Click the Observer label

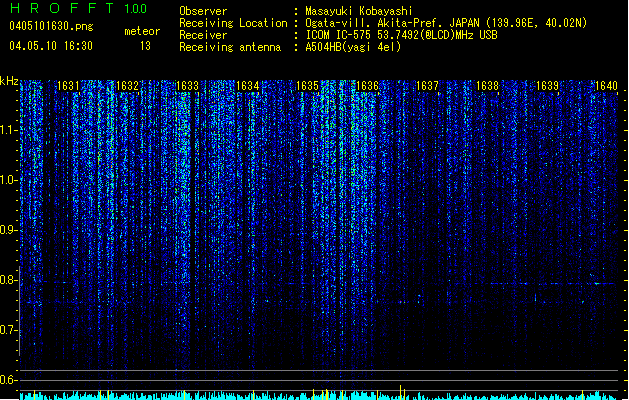pos(203,11)
